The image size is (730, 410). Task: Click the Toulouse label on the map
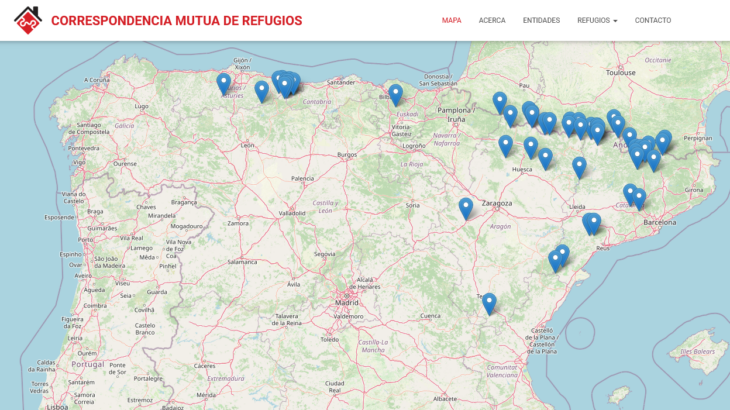click(621, 73)
